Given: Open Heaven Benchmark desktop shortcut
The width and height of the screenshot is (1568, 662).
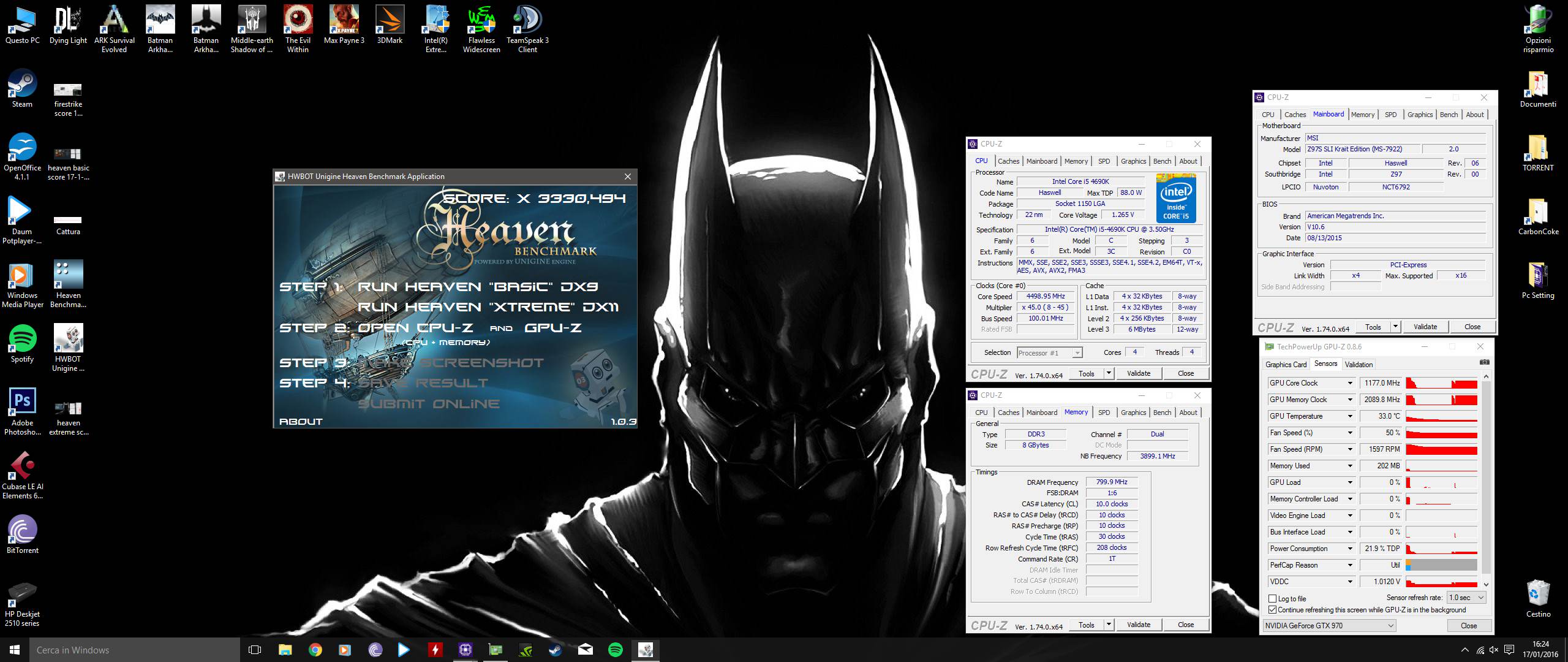Looking at the screenshot, I should [x=68, y=284].
